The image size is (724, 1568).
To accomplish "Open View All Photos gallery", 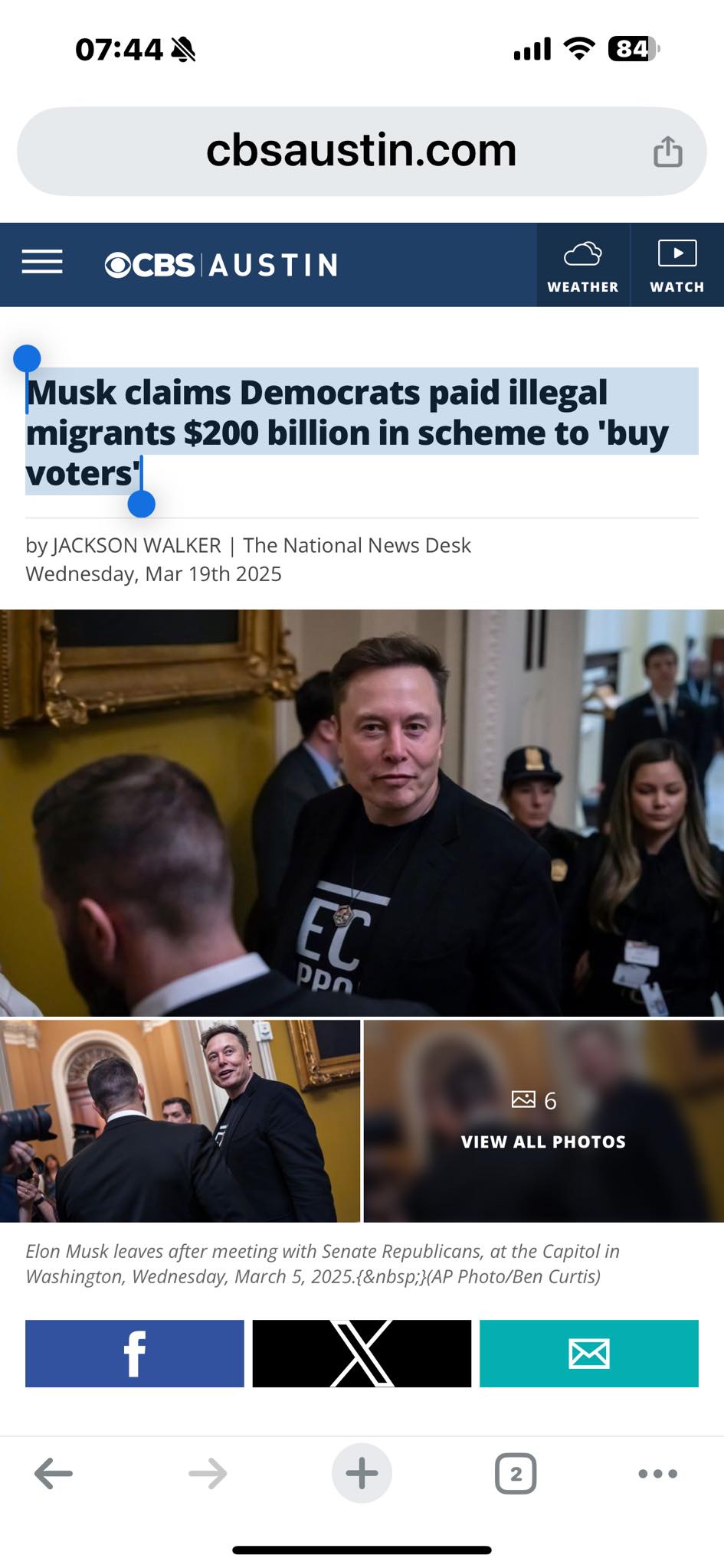I will tap(544, 1121).
